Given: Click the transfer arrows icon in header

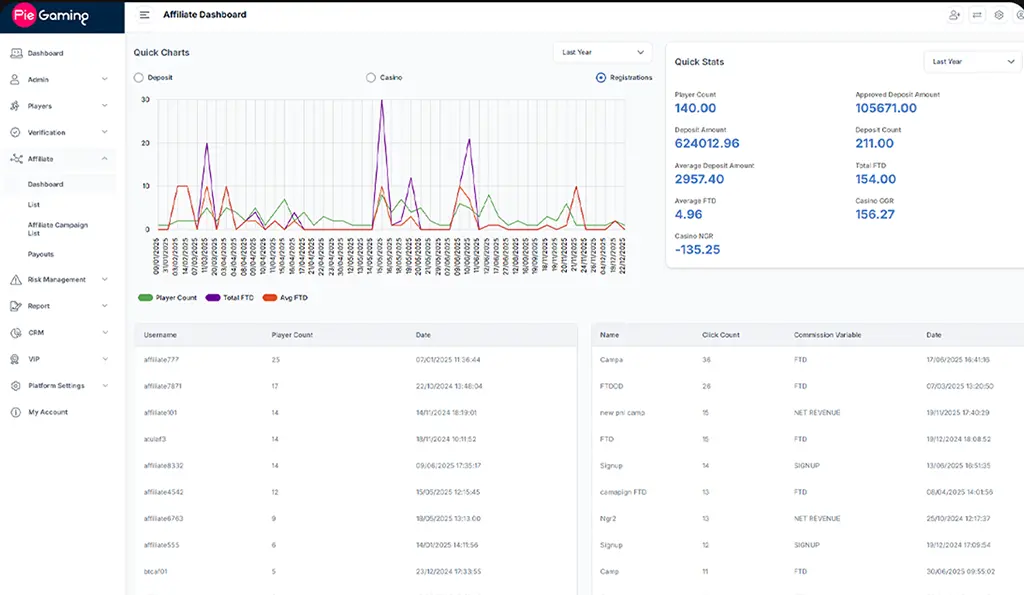Looking at the screenshot, I should 977,14.
